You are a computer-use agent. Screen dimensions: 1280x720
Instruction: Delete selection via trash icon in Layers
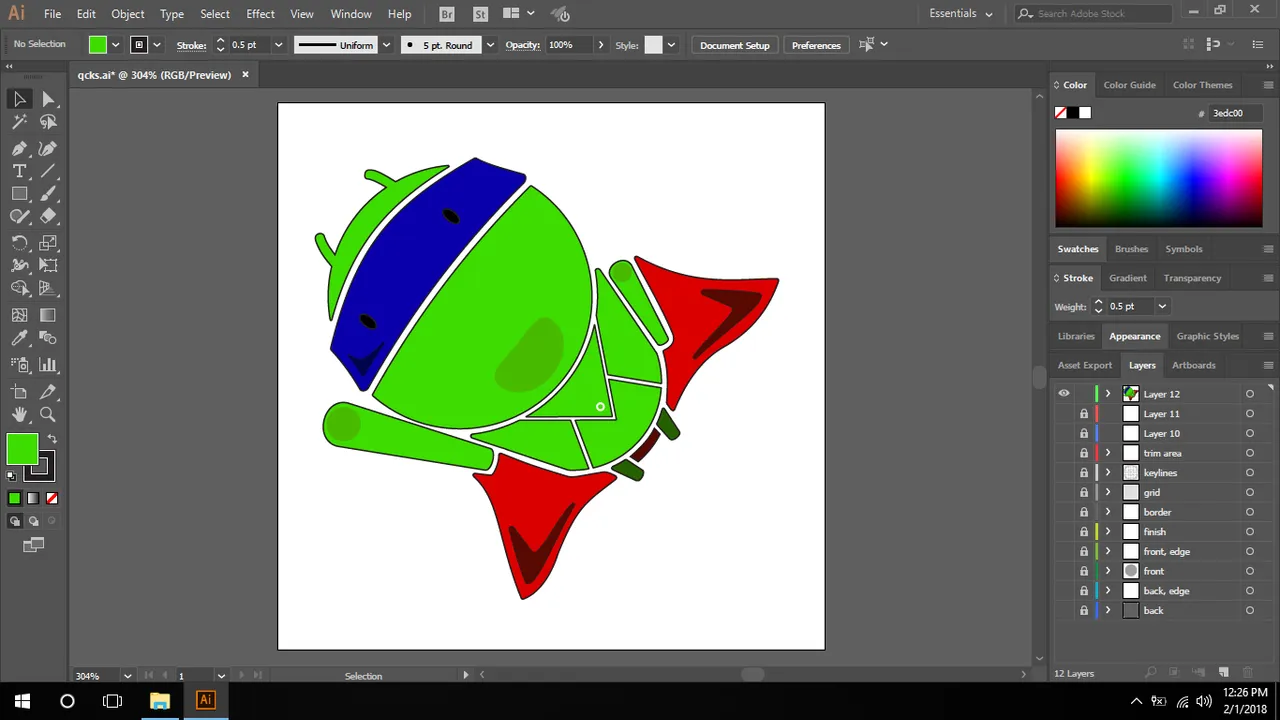click(1248, 673)
